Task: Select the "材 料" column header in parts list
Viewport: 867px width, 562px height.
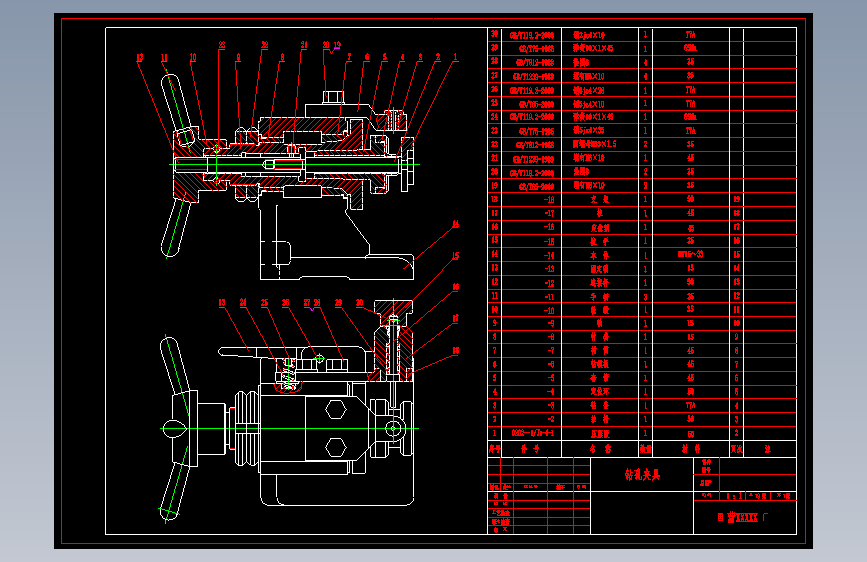Action: pos(691,449)
